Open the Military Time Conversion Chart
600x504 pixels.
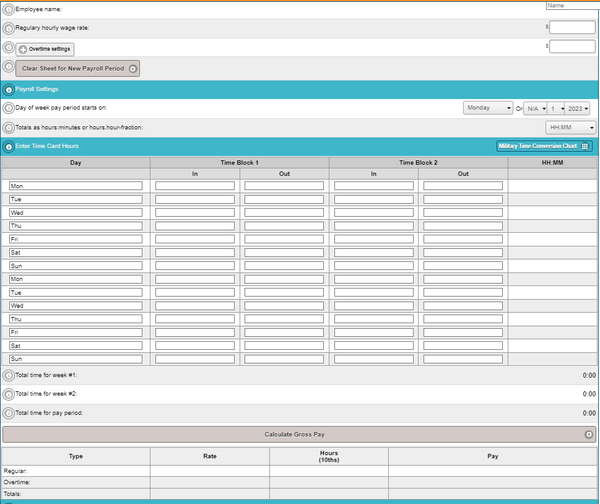click(543, 146)
